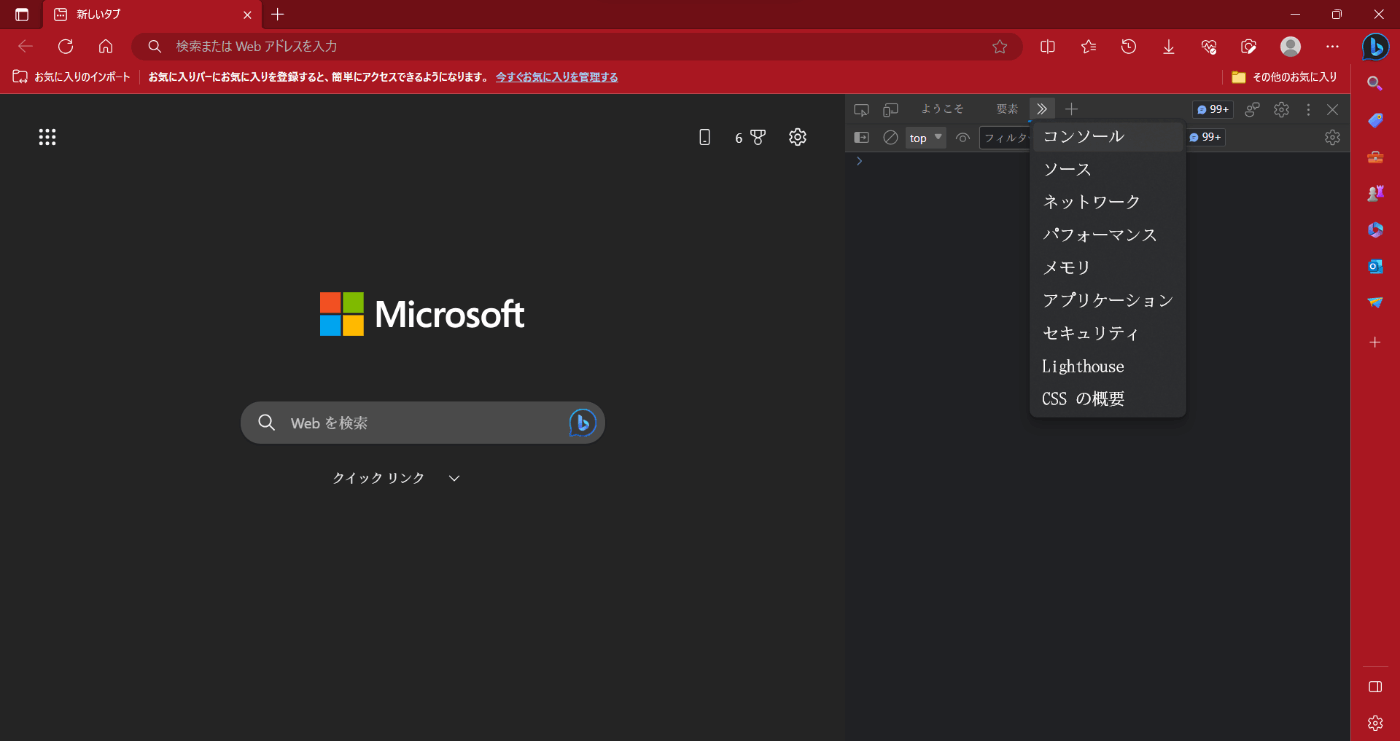
Task: Open the user profile avatar
Action: click(x=1291, y=46)
